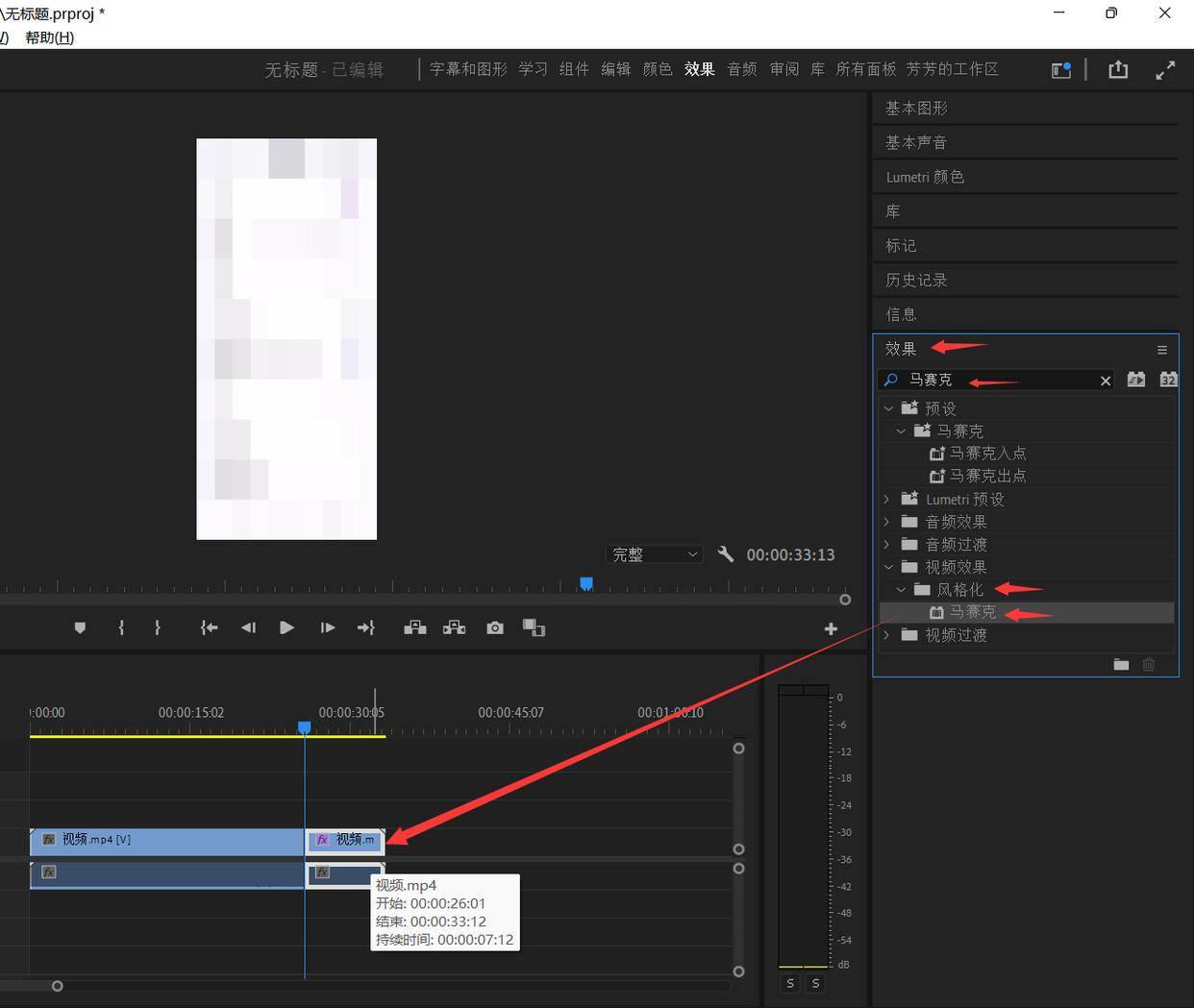
Task: Click the Add Marker icon
Action: [80, 627]
